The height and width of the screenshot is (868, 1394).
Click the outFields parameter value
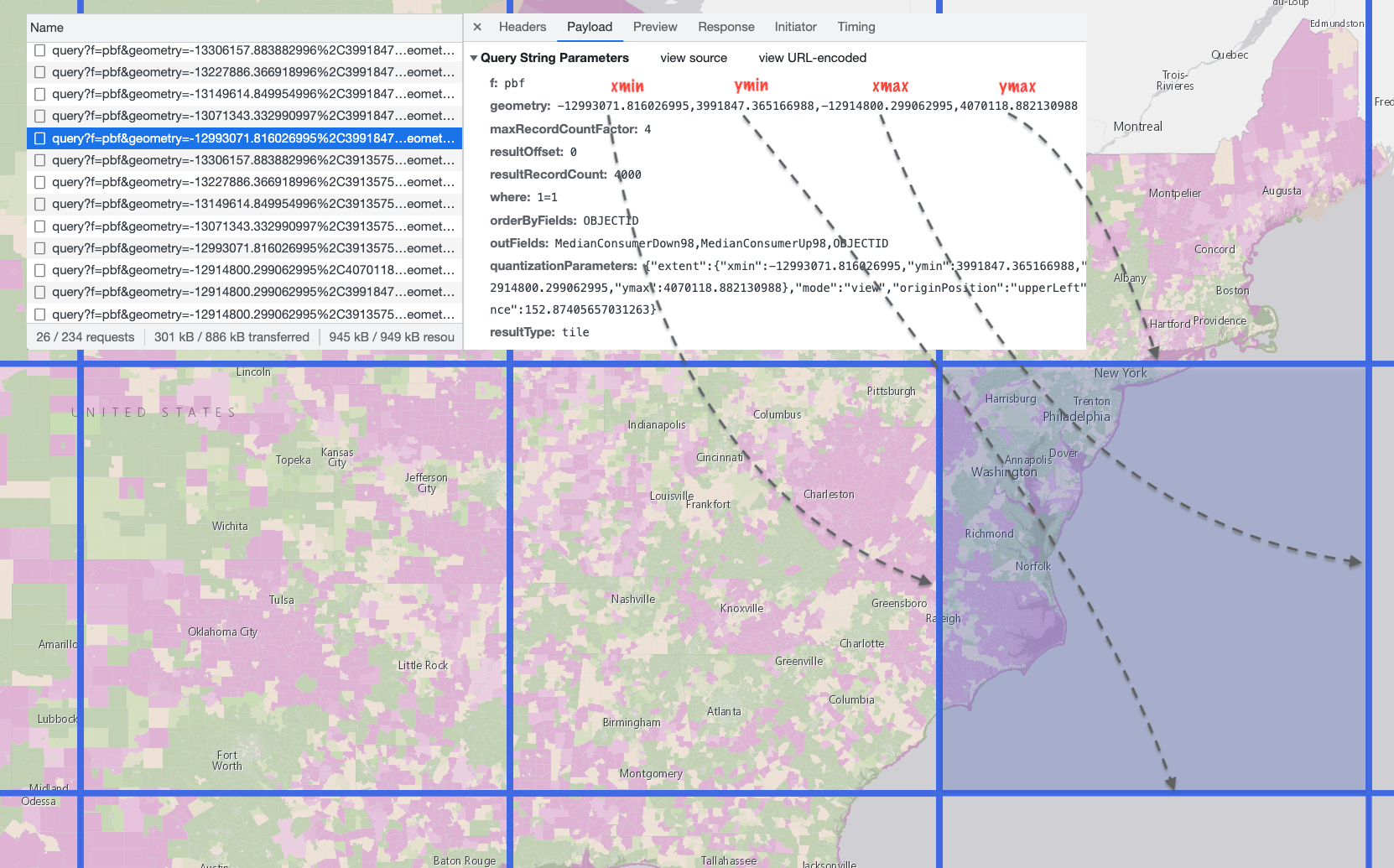(x=721, y=243)
